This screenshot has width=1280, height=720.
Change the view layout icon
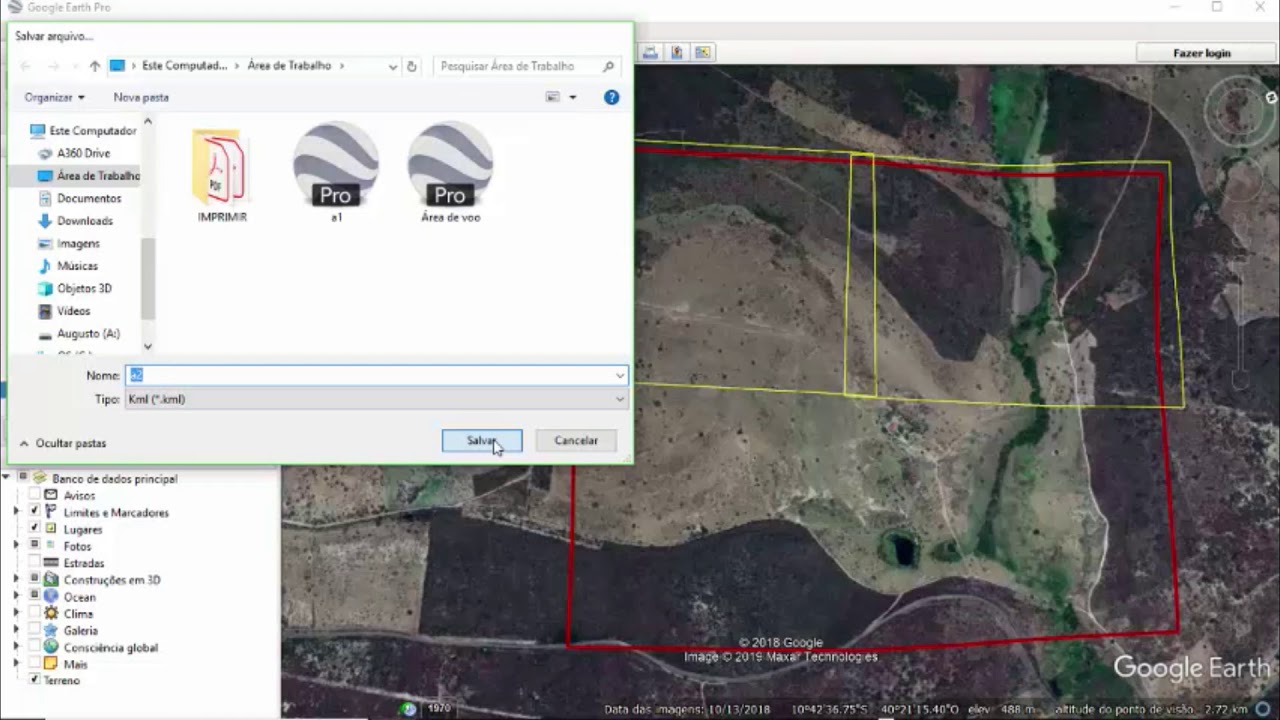coord(552,97)
